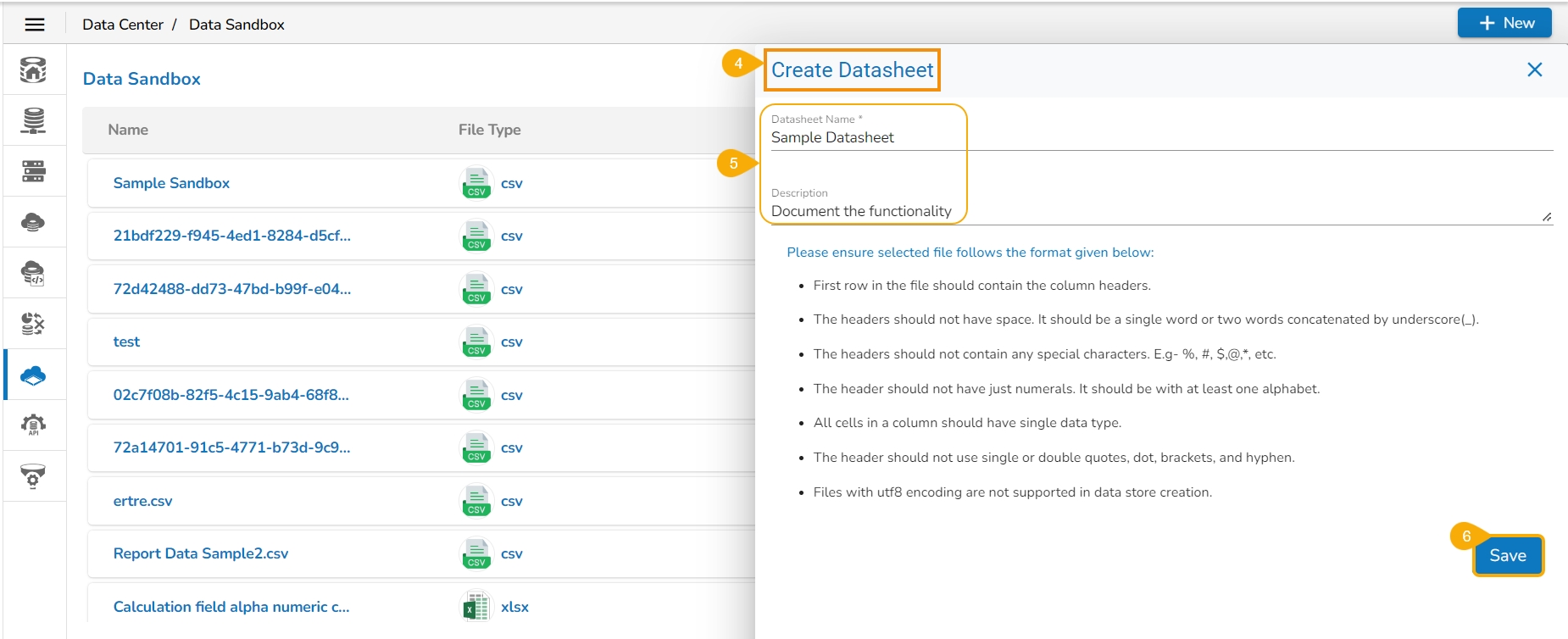Select the server rack sidebar icon

[x=33, y=171]
